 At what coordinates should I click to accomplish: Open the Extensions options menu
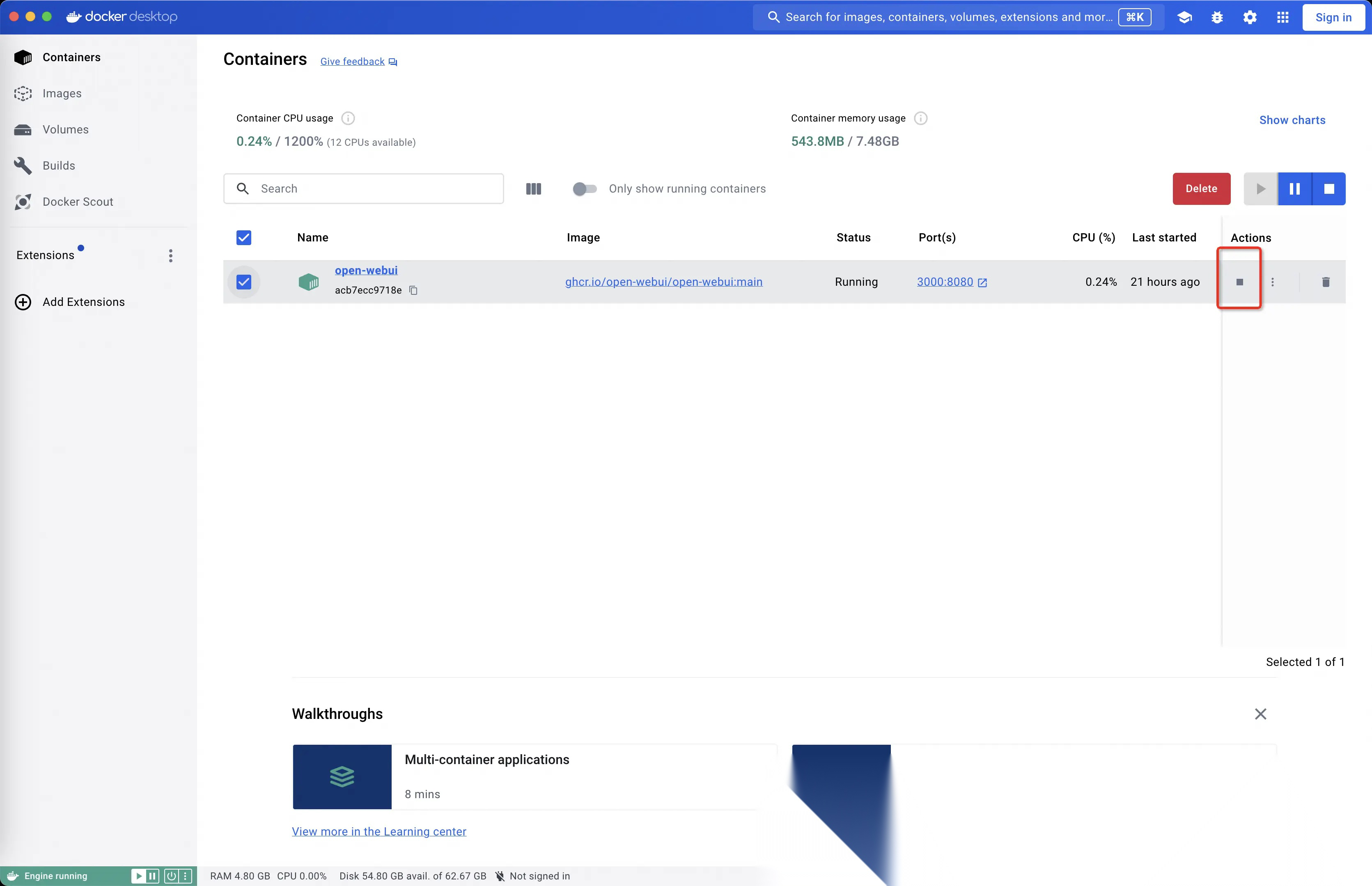(x=170, y=255)
